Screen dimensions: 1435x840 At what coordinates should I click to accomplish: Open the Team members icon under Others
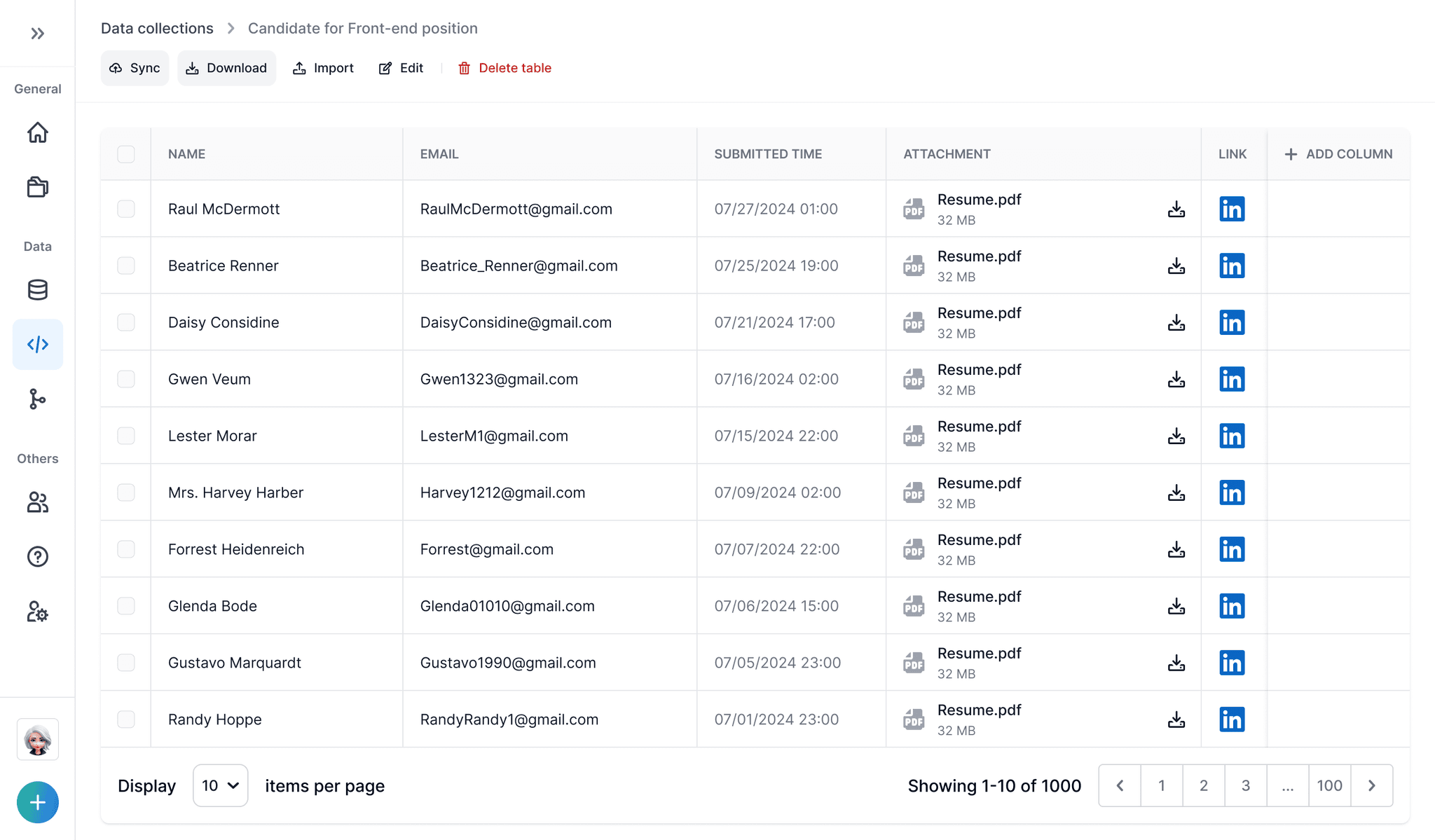[37, 503]
